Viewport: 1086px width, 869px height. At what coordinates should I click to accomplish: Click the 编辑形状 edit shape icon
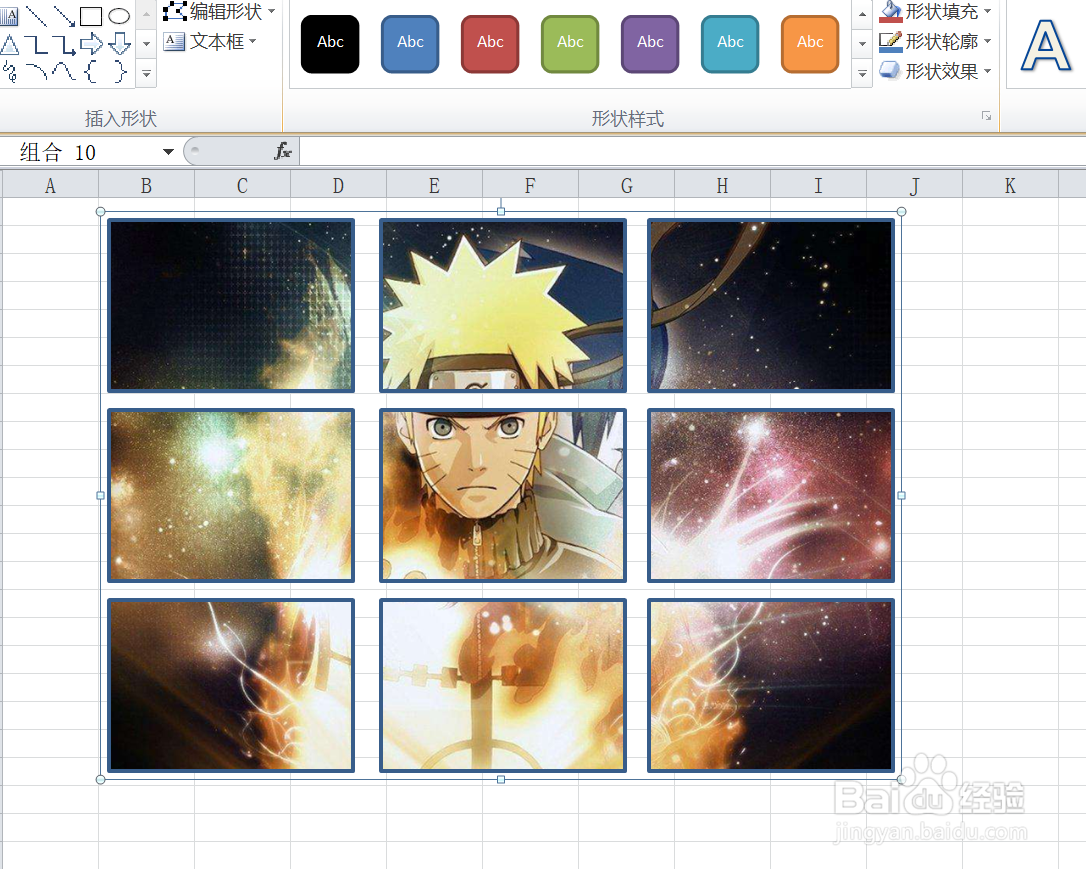pyautogui.click(x=175, y=11)
